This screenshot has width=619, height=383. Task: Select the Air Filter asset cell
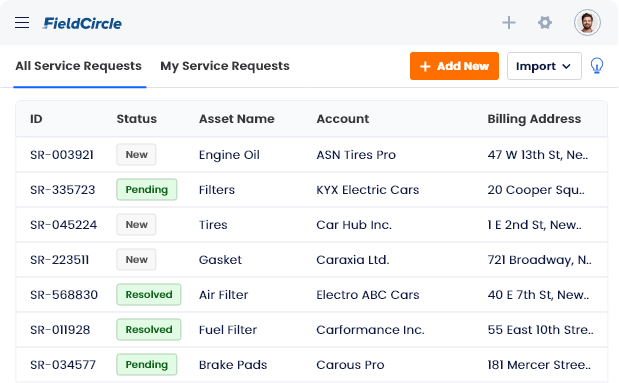[223, 295]
